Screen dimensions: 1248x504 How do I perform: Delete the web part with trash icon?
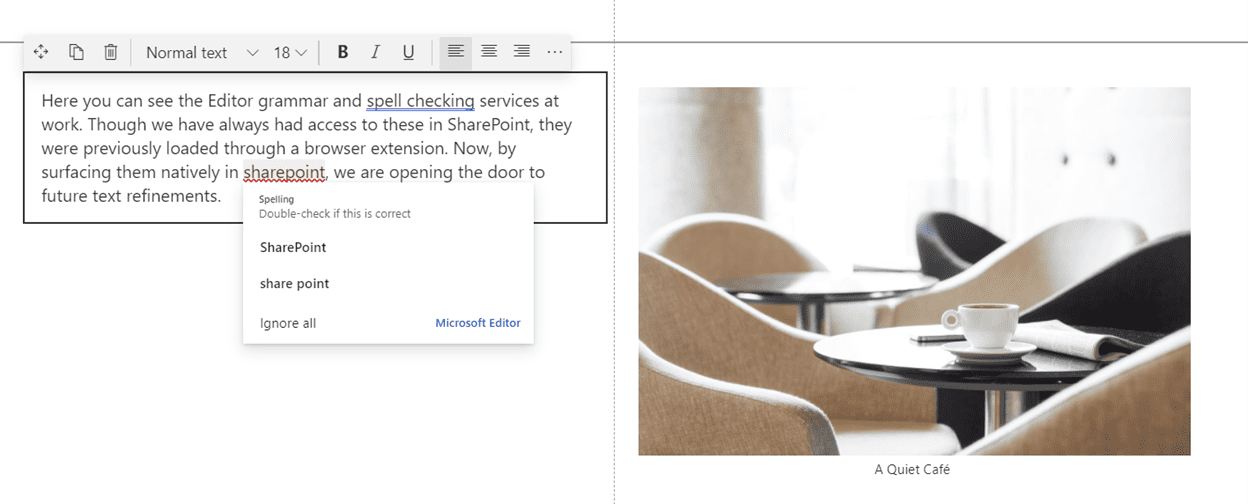pos(111,52)
